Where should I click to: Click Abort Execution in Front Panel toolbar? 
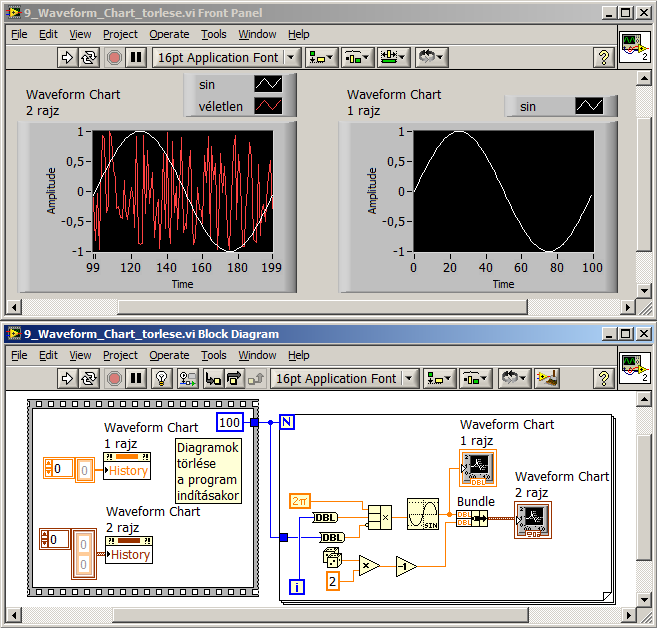point(114,57)
